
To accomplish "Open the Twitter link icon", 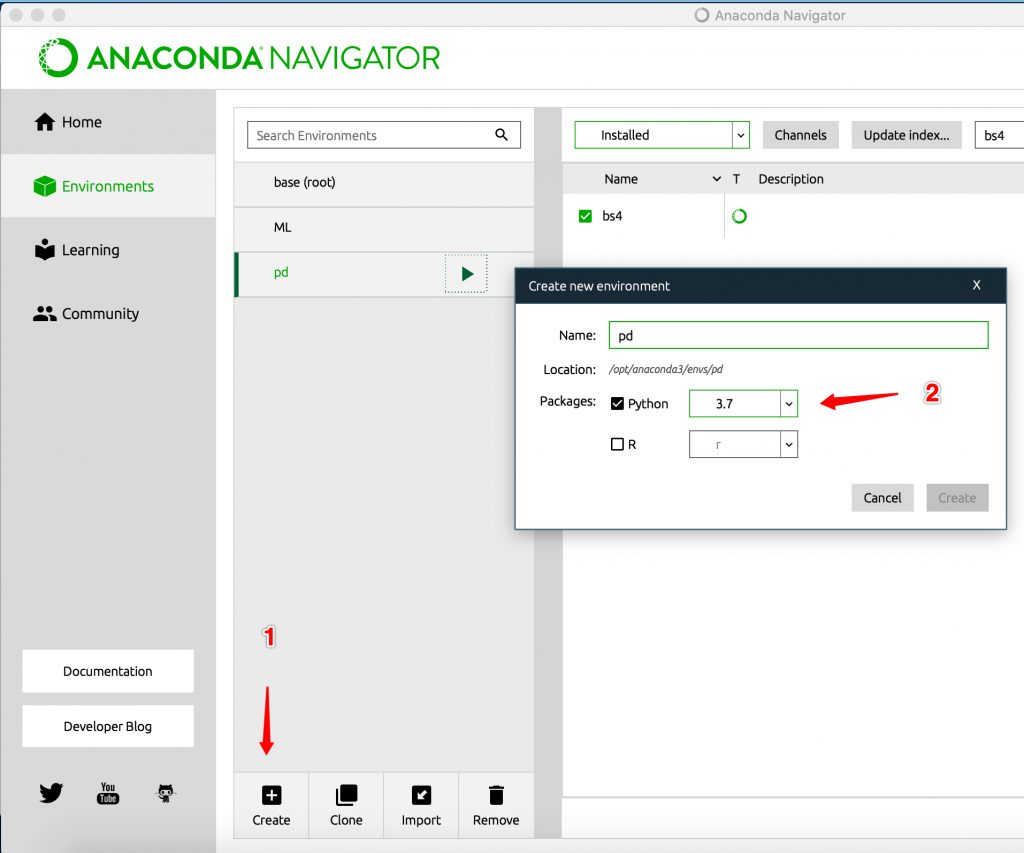I will (51, 793).
